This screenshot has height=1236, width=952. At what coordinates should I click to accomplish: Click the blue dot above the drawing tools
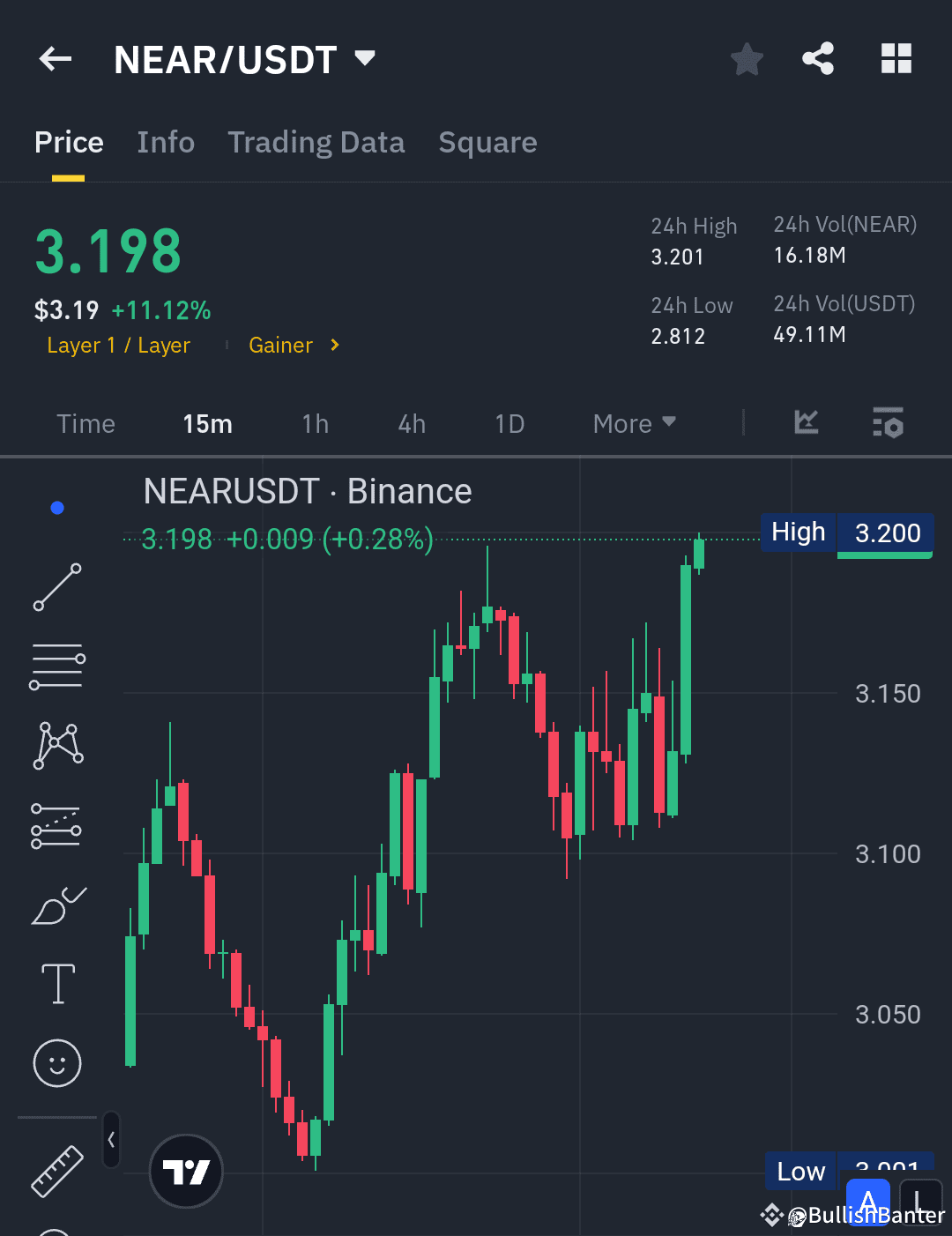tap(57, 507)
